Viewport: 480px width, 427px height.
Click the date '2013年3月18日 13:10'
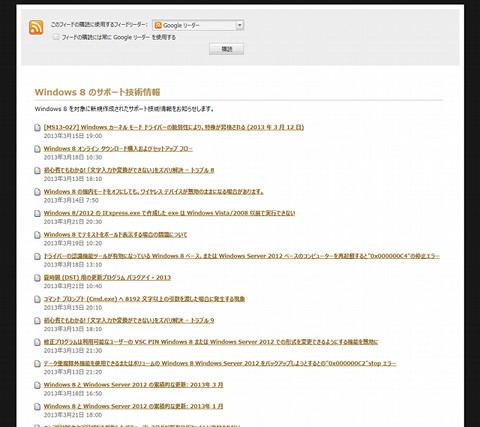click(x=73, y=265)
